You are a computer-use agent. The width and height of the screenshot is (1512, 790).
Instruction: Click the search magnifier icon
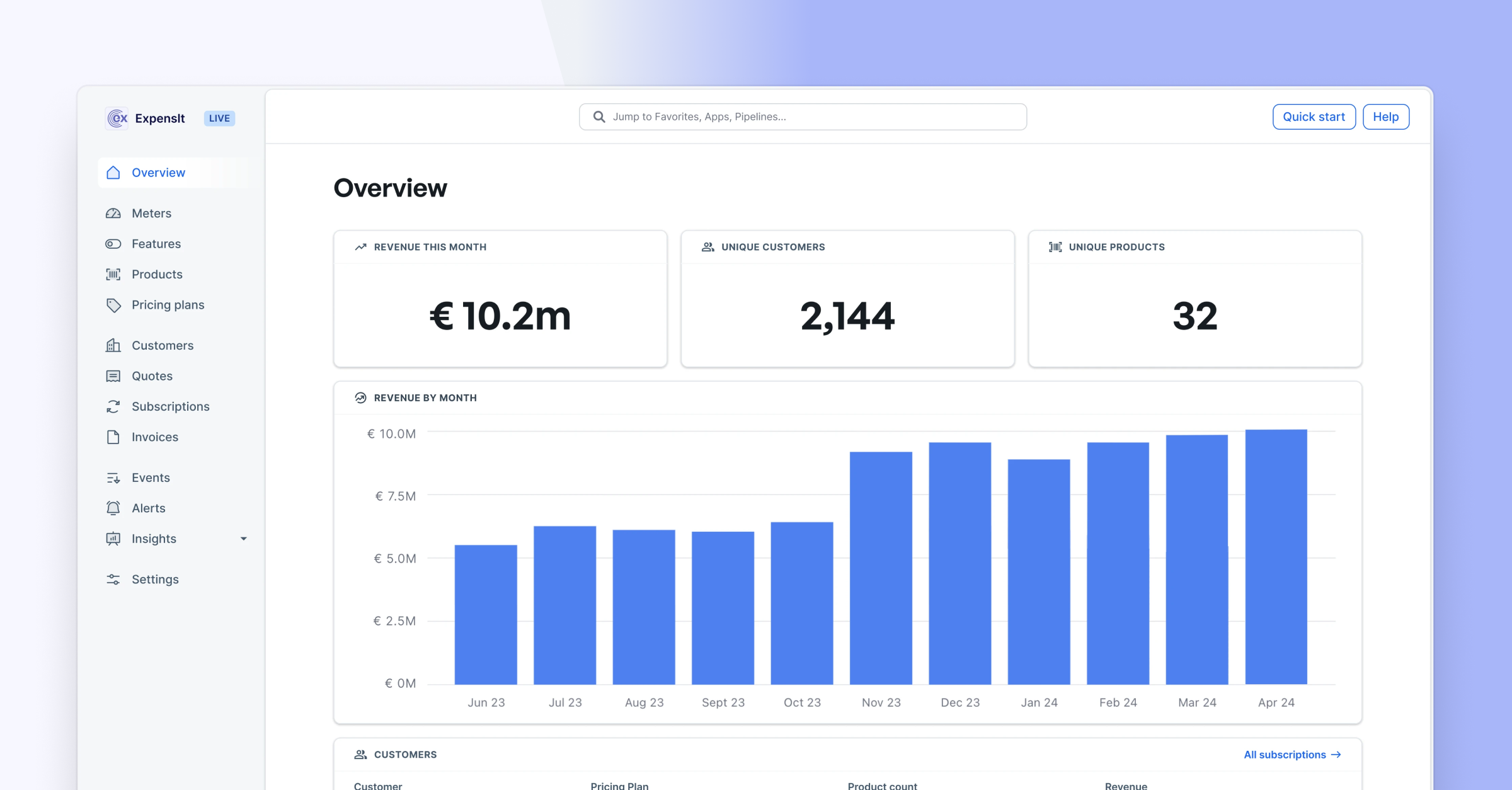click(598, 116)
